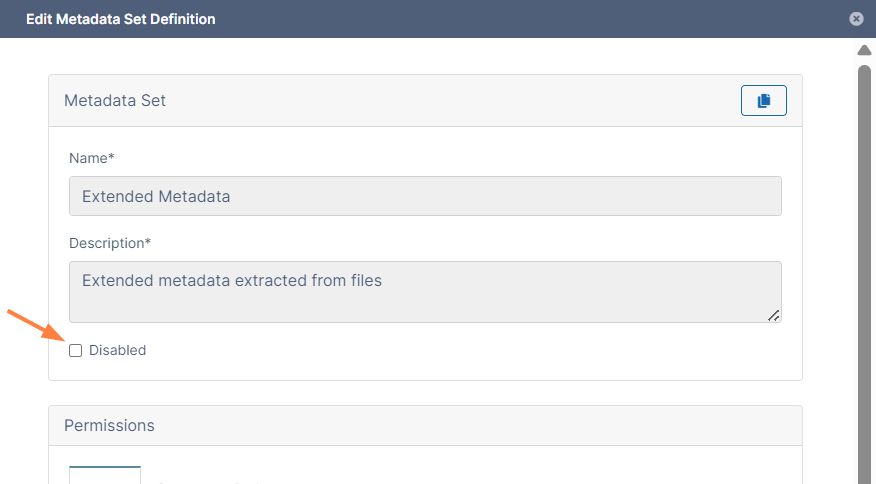This screenshot has width=876, height=484.
Task: Click the Name* field label
Action: (92, 158)
